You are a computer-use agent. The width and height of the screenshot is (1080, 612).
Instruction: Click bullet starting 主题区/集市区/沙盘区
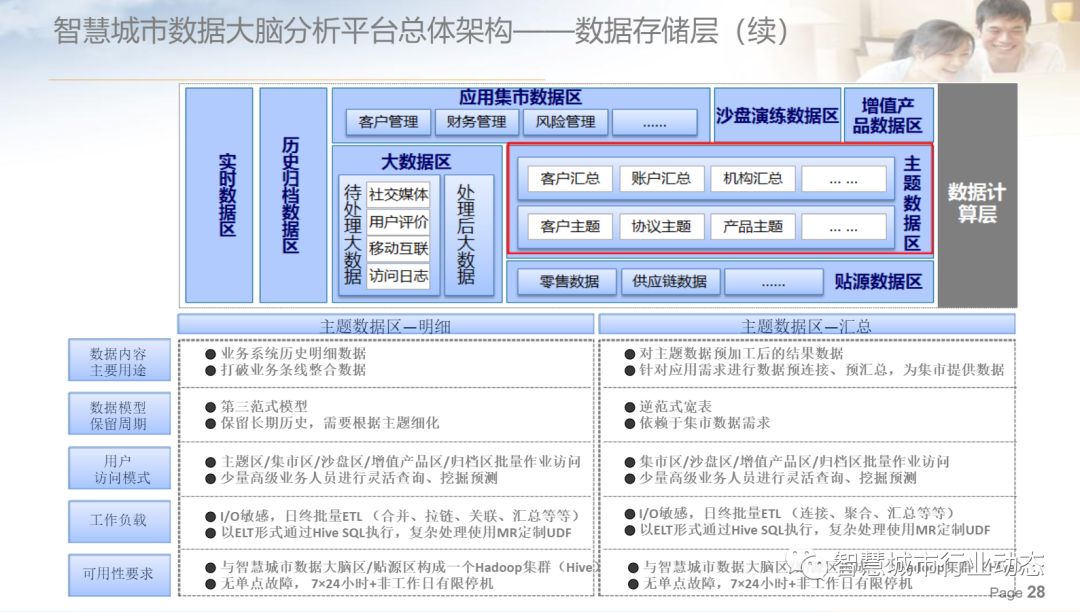[393, 462]
